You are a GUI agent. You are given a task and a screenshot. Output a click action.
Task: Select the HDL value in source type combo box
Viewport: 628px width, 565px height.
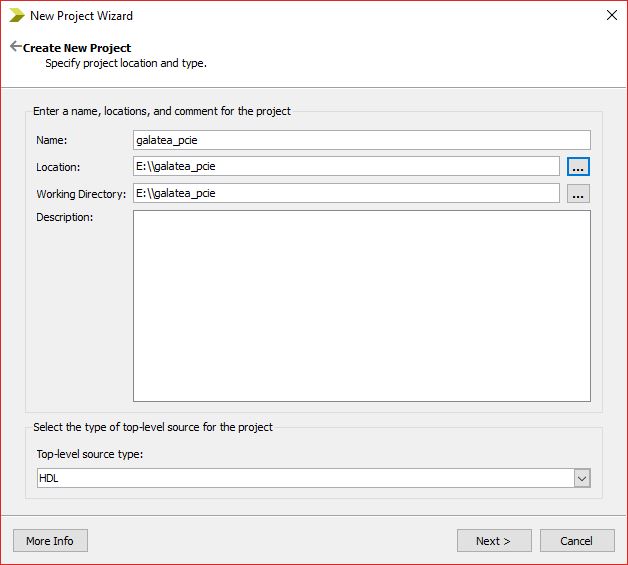(300, 479)
